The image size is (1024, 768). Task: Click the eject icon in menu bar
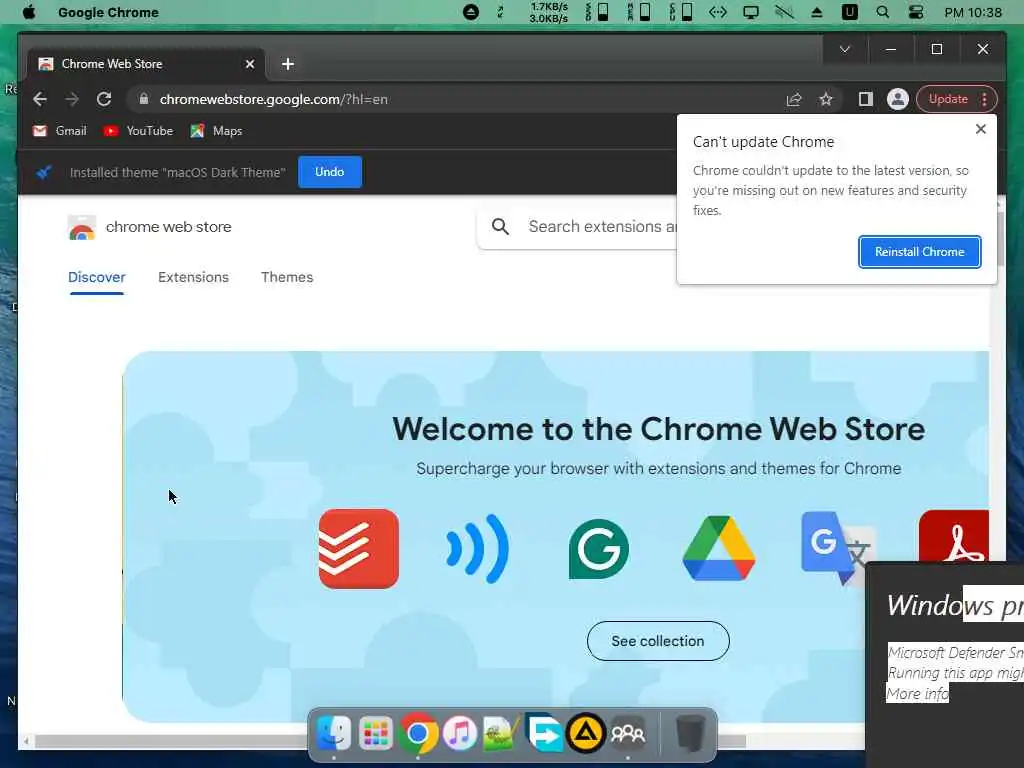(x=816, y=12)
